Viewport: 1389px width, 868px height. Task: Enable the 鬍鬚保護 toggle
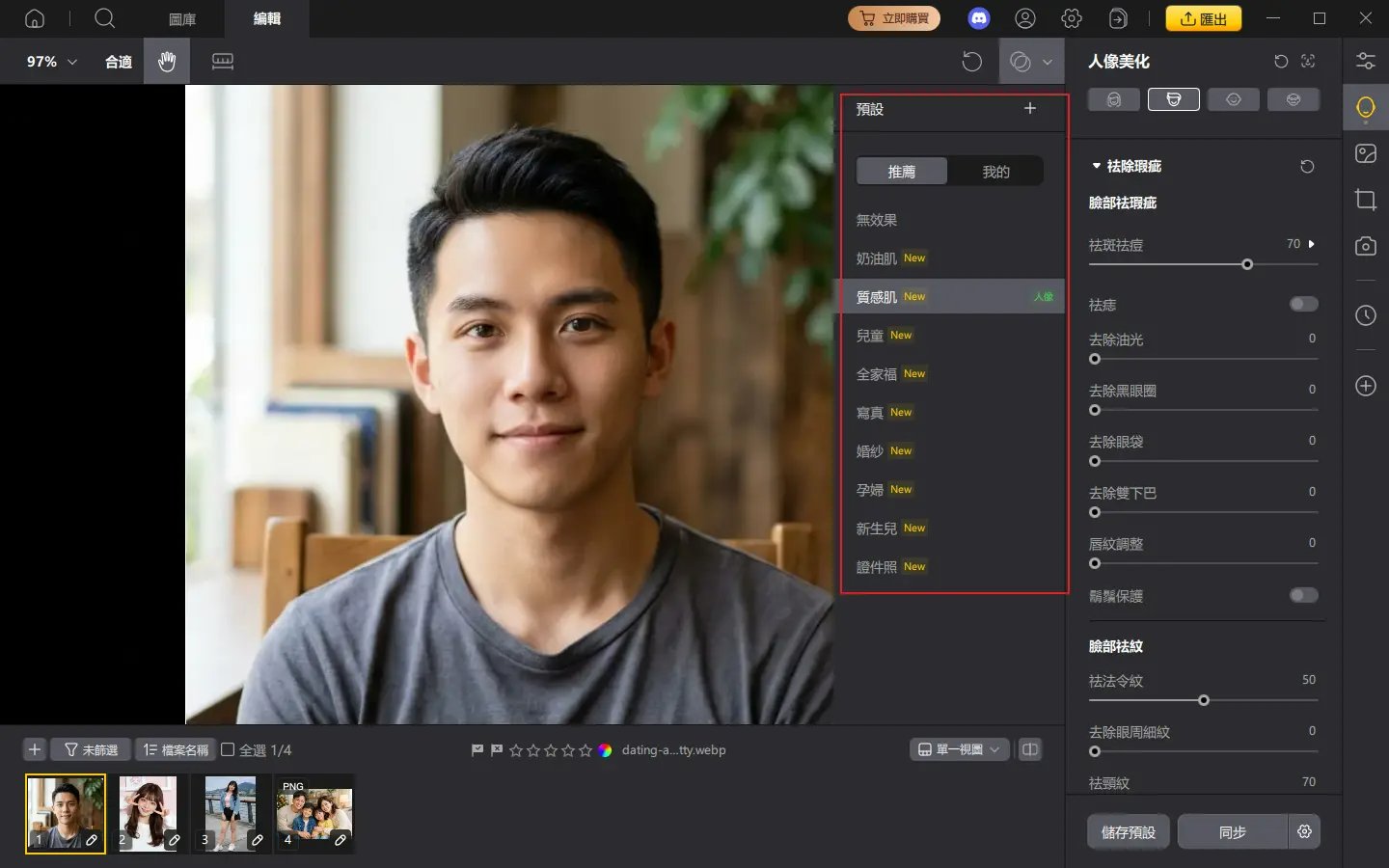tap(1303, 595)
